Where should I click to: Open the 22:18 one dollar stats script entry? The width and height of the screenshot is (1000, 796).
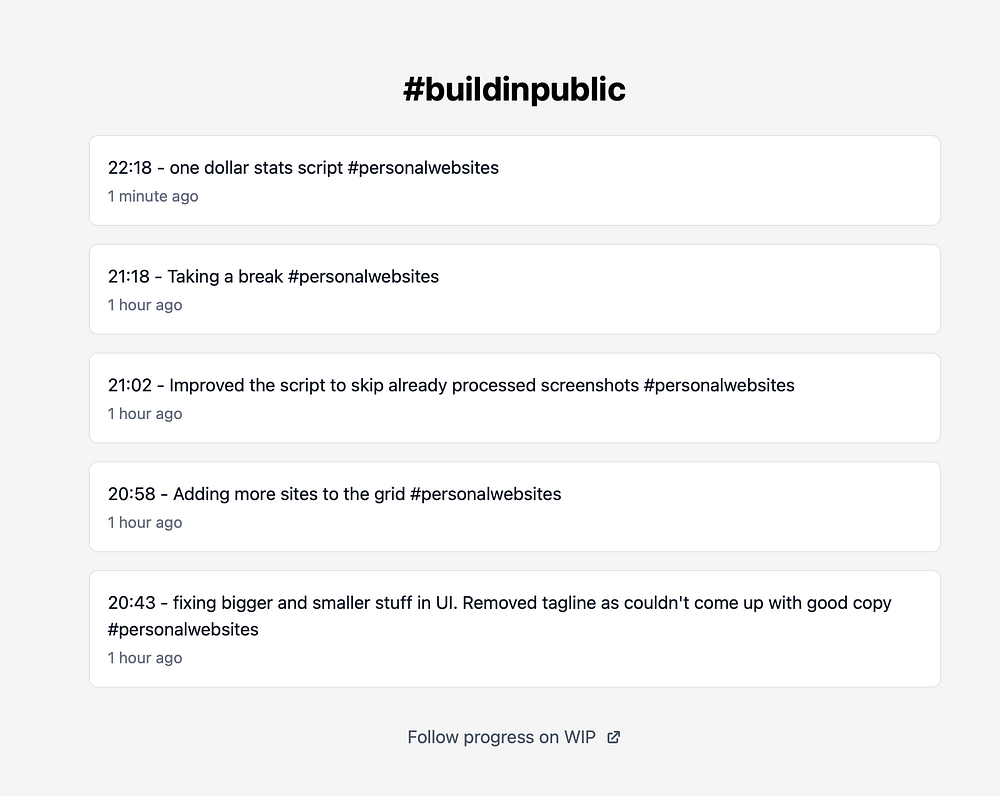515,181
